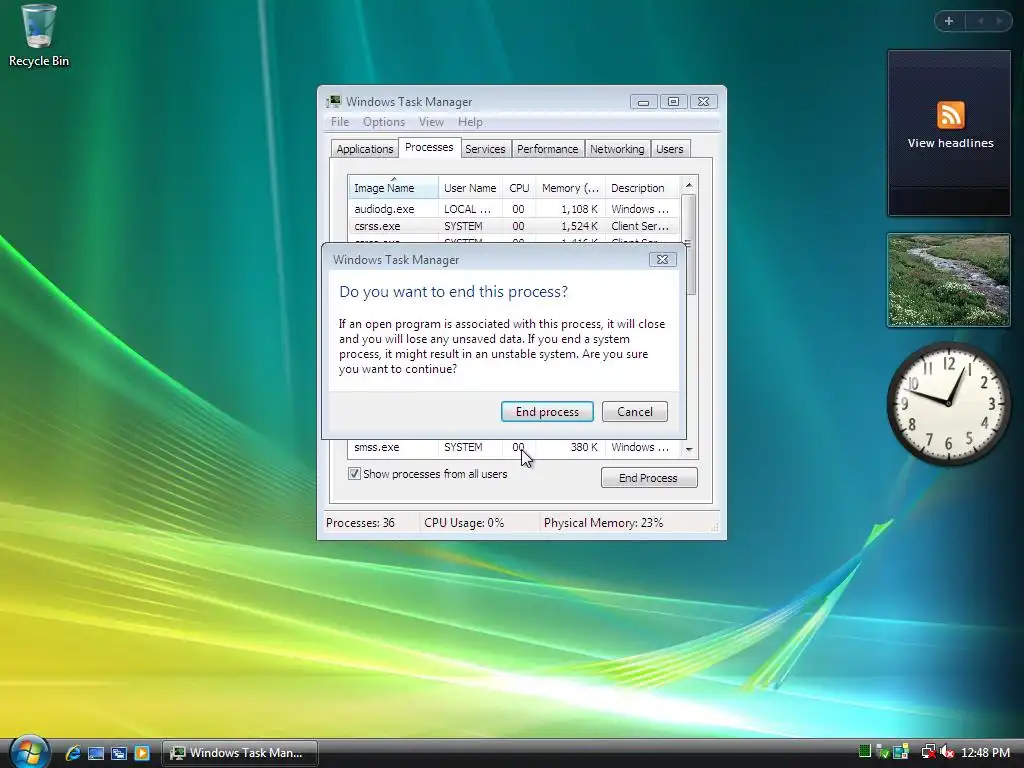Image resolution: width=1024 pixels, height=768 pixels.
Task: Sort by the Image Name column header
Action: pos(392,187)
